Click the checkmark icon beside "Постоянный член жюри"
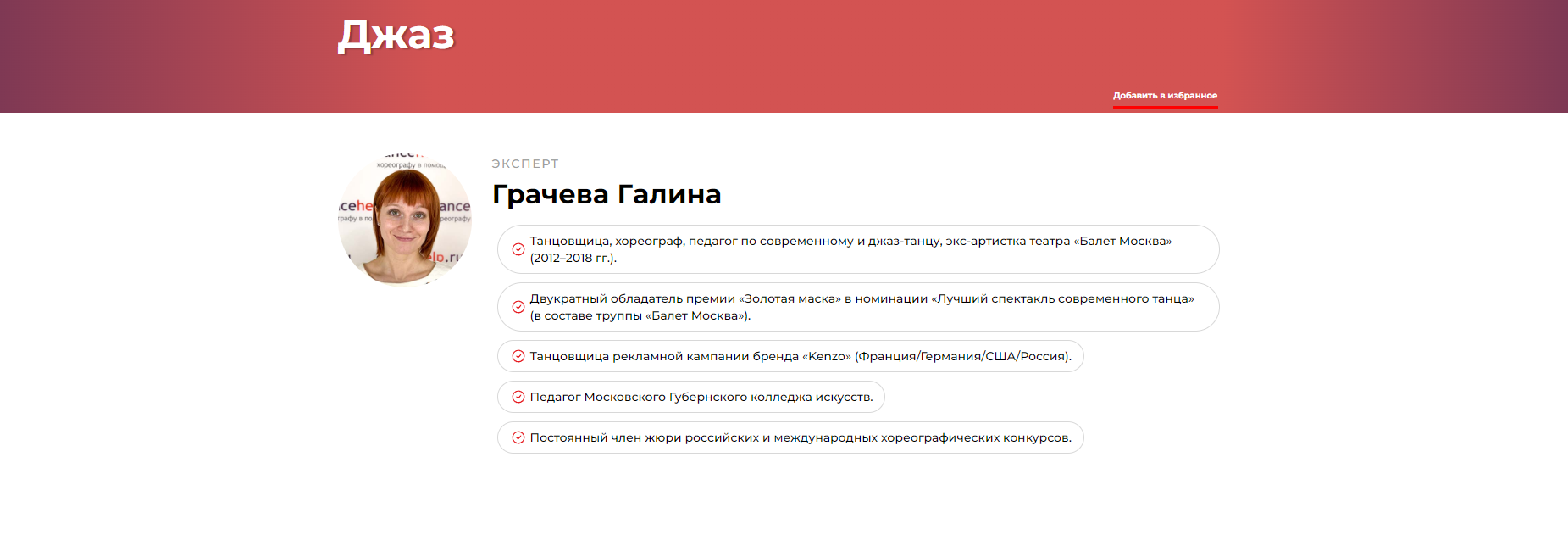Screen dimensions: 1568x535 click(x=518, y=437)
